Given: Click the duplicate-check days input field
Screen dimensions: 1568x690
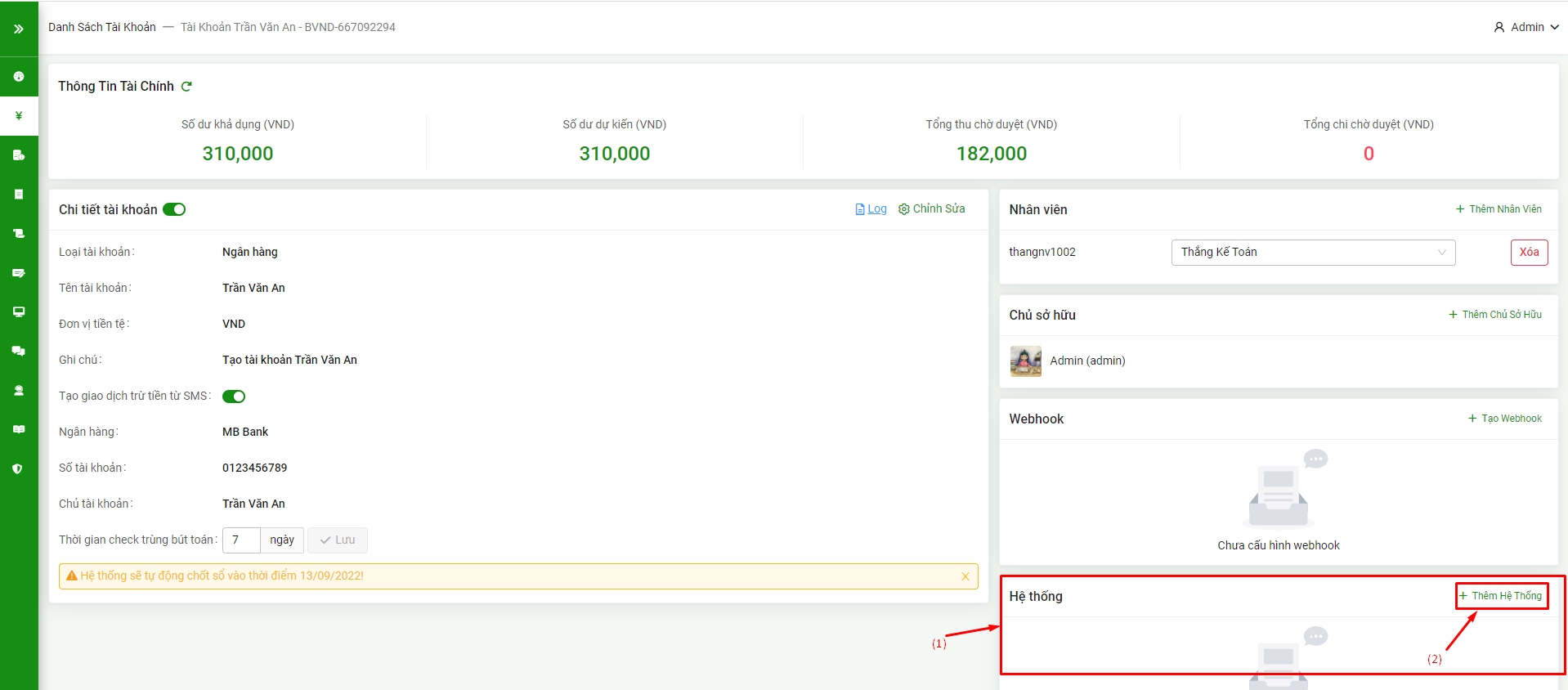Looking at the screenshot, I should pyautogui.click(x=241, y=540).
